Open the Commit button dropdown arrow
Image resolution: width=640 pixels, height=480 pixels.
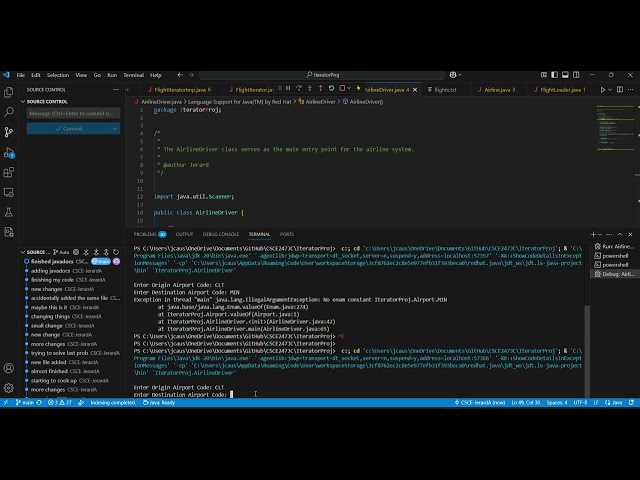pyautogui.click(x=115, y=129)
